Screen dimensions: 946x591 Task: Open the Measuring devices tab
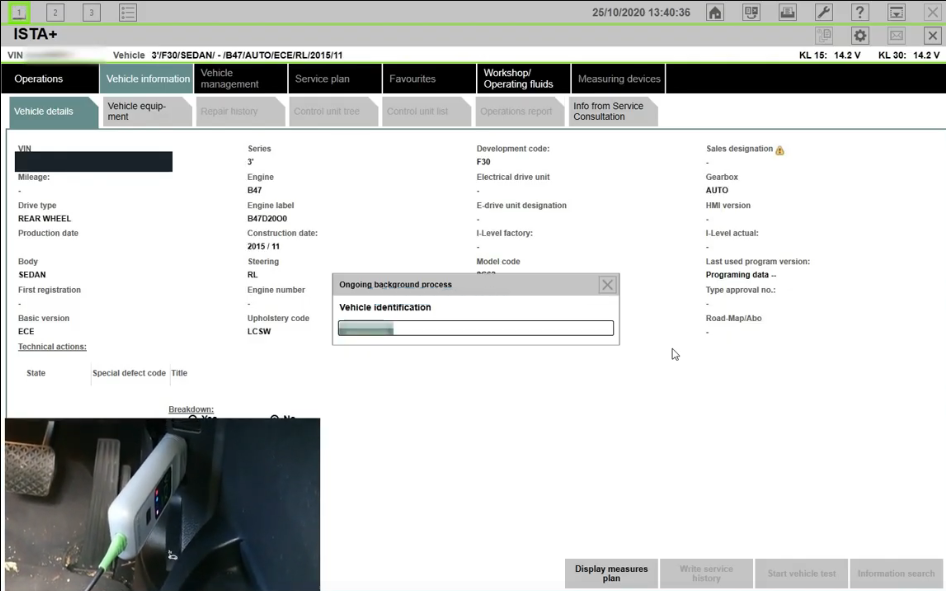(618, 78)
